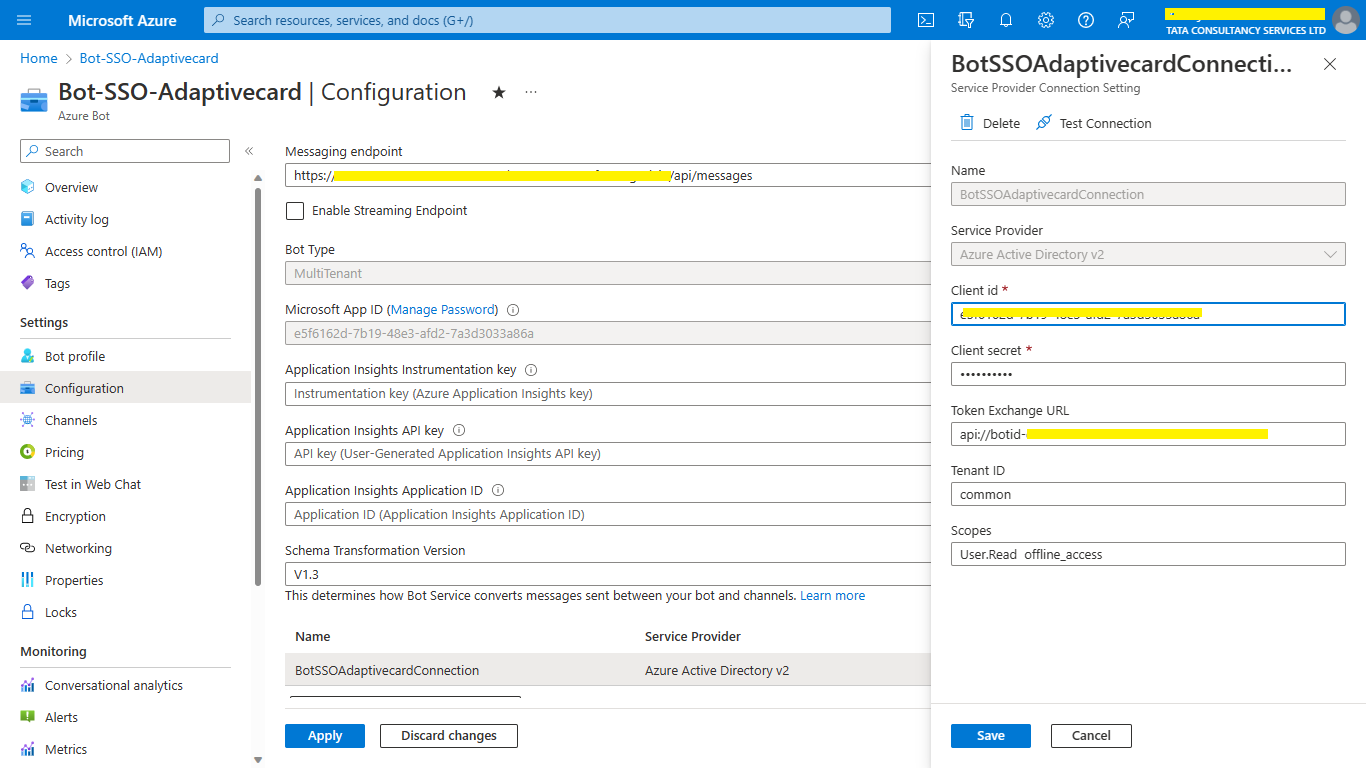Open the notifications bell
The height and width of the screenshot is (768, 1366).
[x=1006, y=20]
